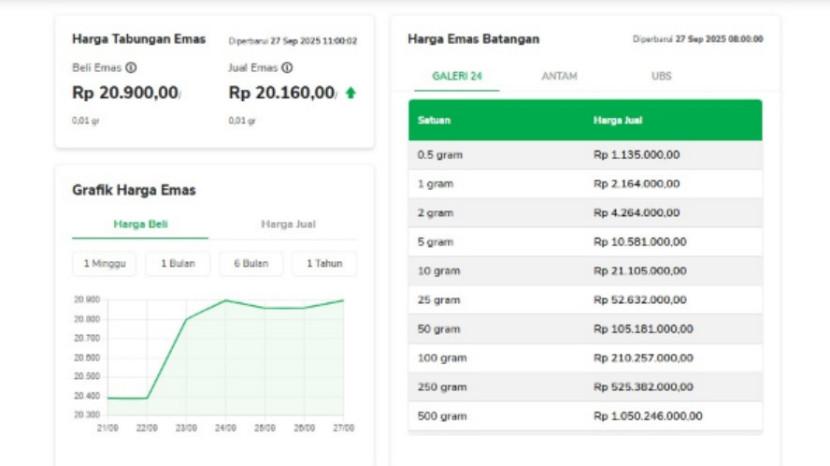Choose the 1 Bulan range button
This screenshot has width=830, height=466.
tap(178, 264)
